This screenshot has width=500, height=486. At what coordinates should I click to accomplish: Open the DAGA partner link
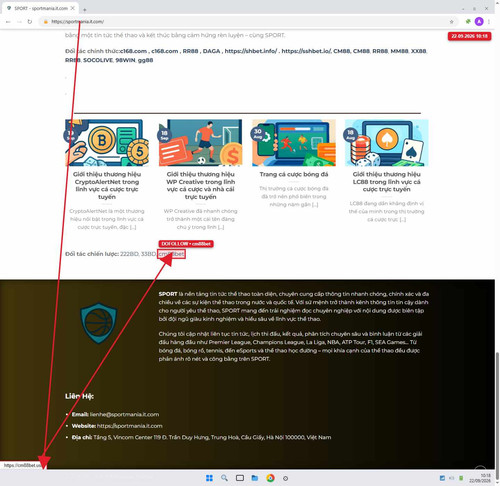pos(211,51)
